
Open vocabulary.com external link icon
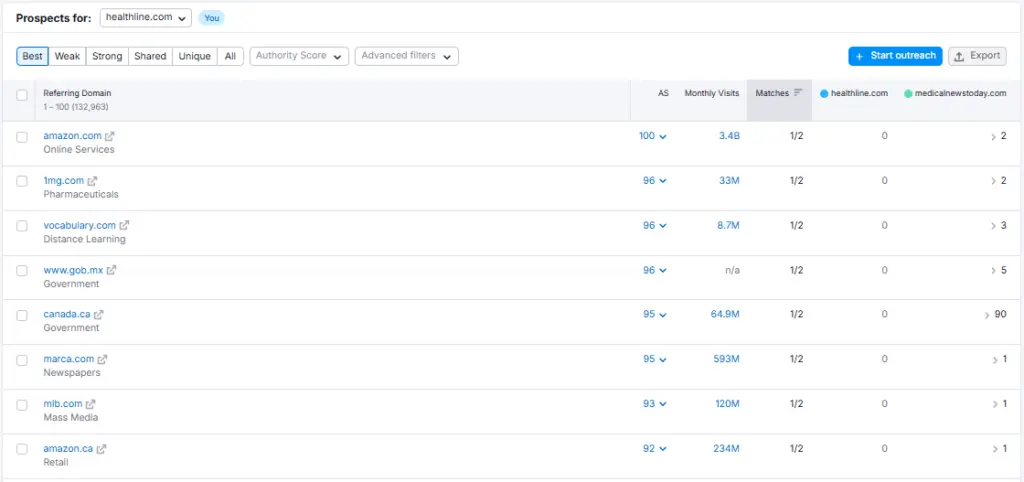click(125, 226)
